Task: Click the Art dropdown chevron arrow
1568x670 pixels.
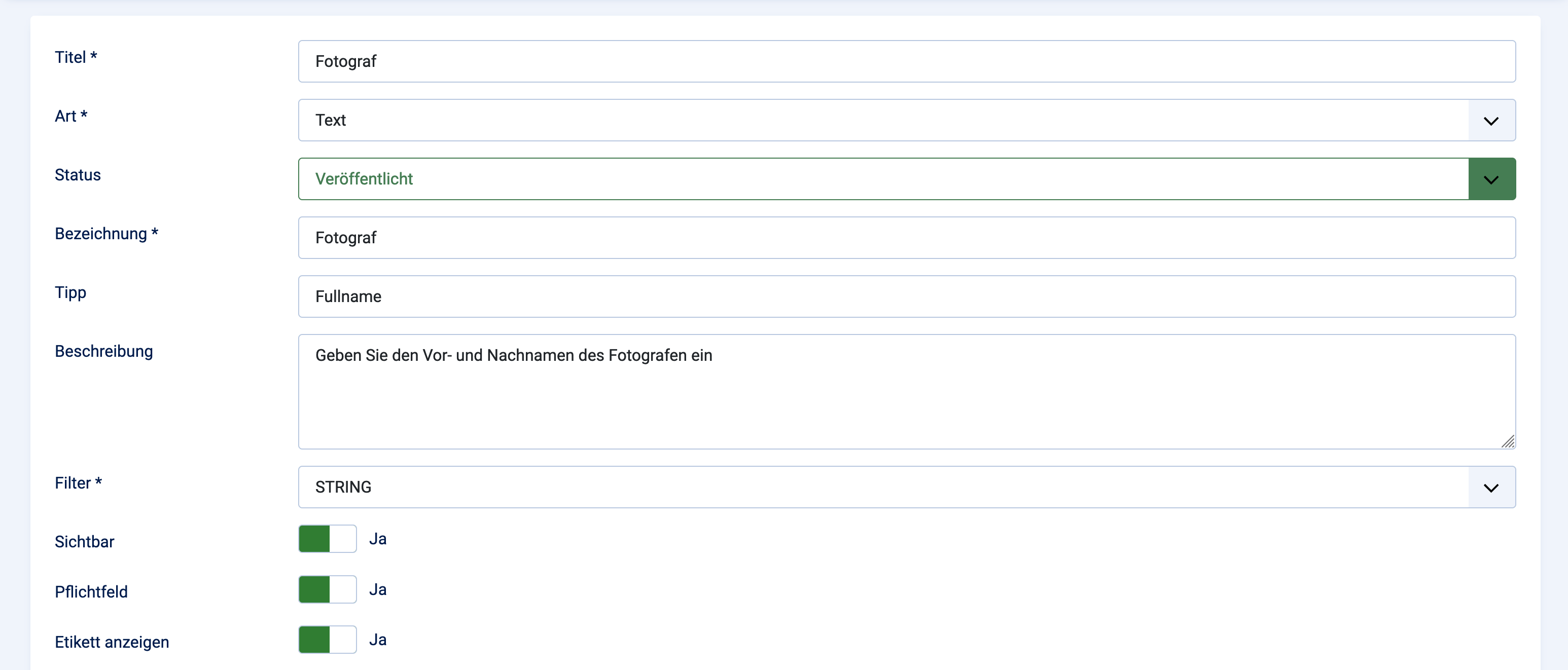Action: [1491, 121]
